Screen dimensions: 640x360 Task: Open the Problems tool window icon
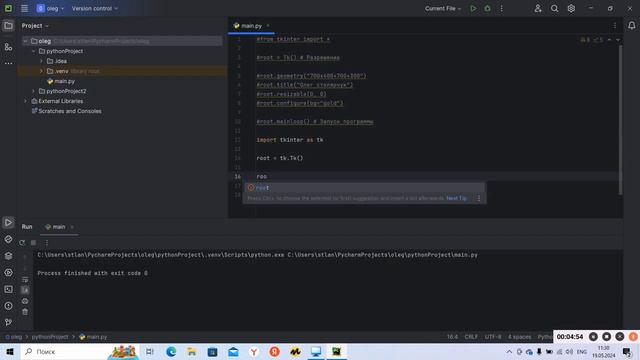point(8,306)
